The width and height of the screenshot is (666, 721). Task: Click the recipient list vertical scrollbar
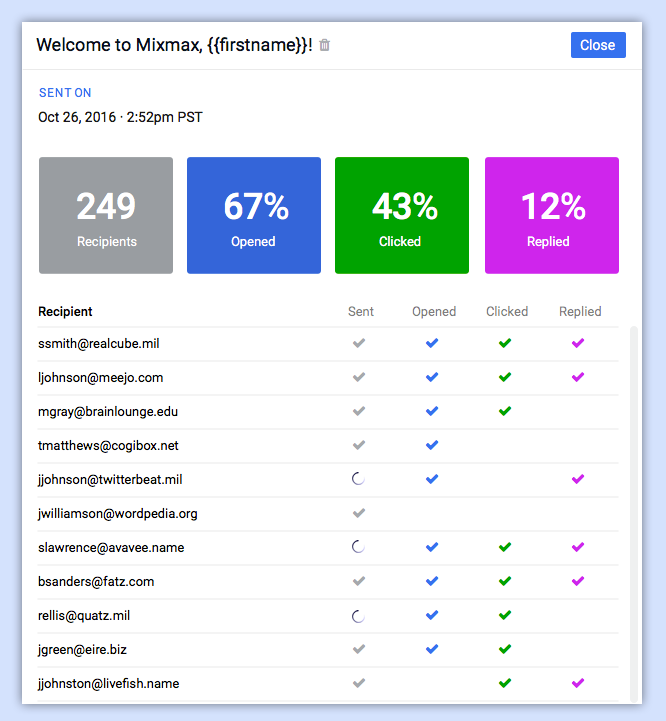pyautogui.click(x=634, y=514)
